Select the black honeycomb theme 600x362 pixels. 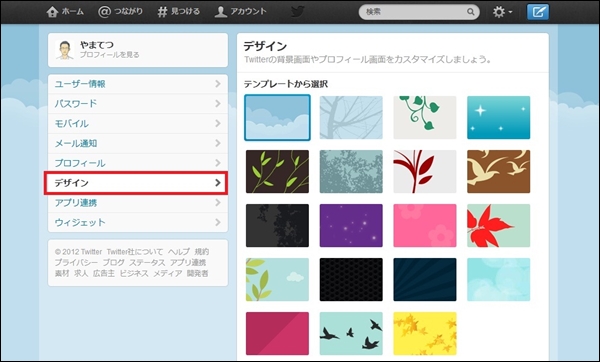(351, 279)
